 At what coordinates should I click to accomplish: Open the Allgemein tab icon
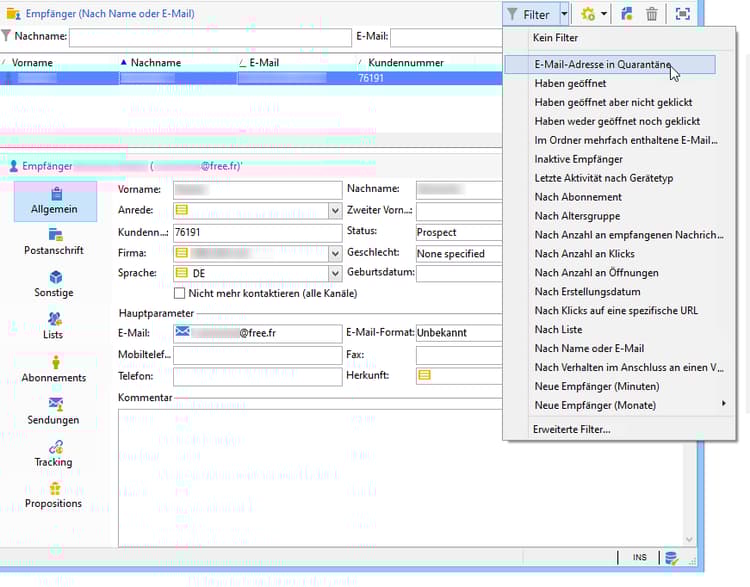coord(56,193)
